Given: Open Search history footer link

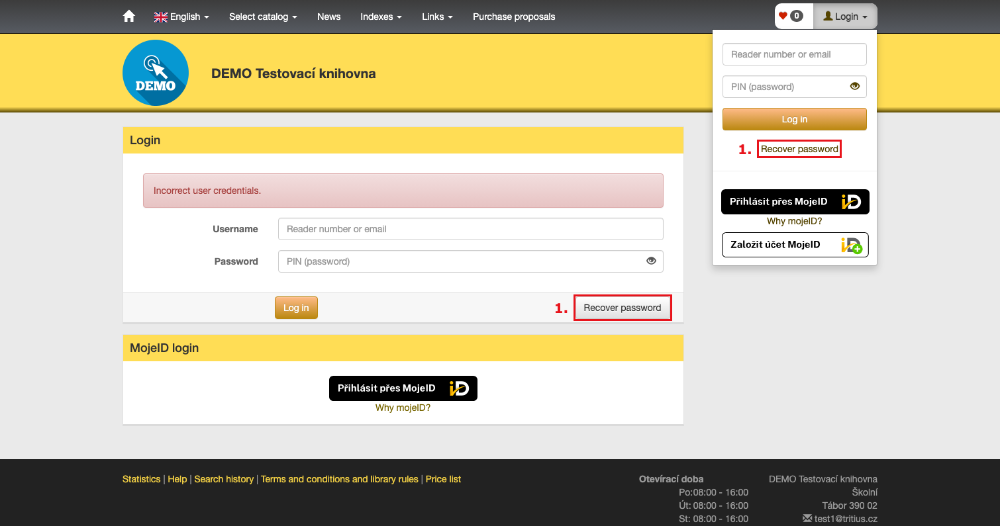Looking at the screenshot, I should (x=224, y=479).
